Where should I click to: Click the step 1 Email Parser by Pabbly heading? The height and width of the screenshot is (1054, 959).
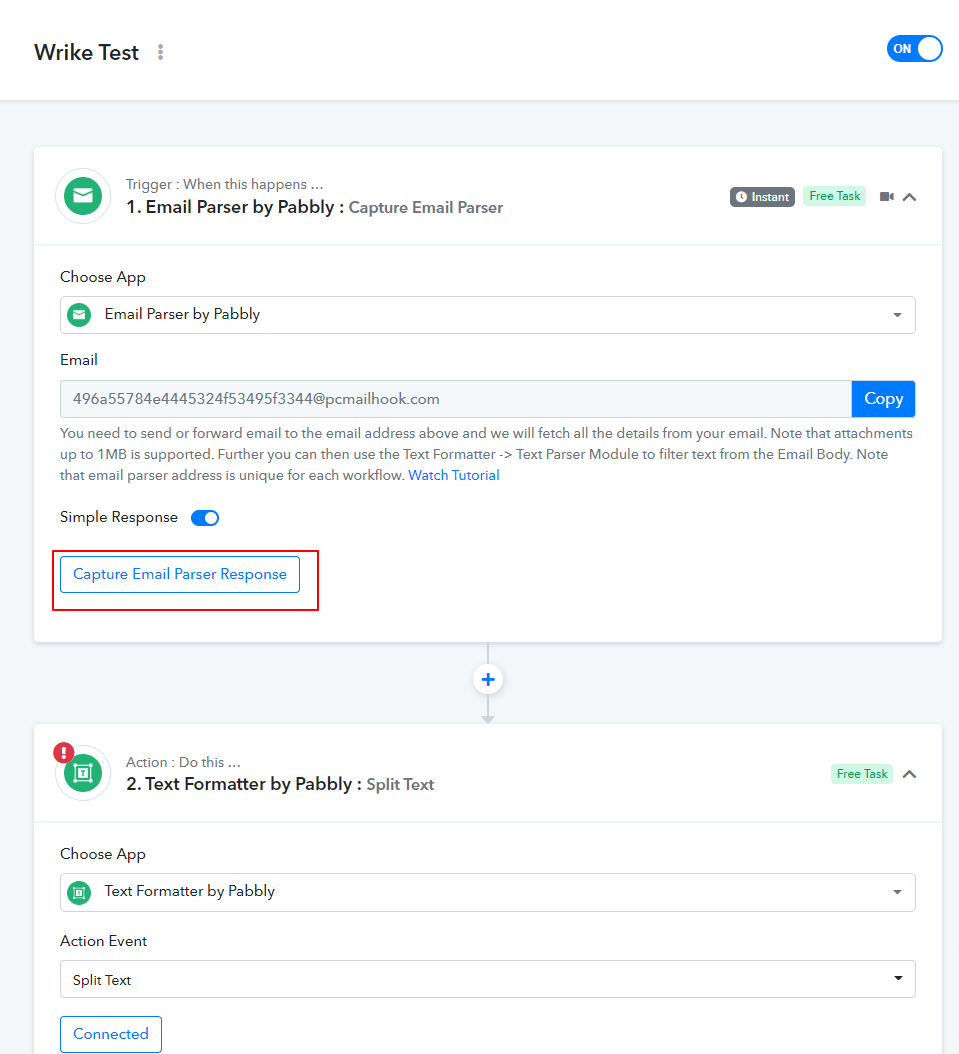tap(315, 207)
